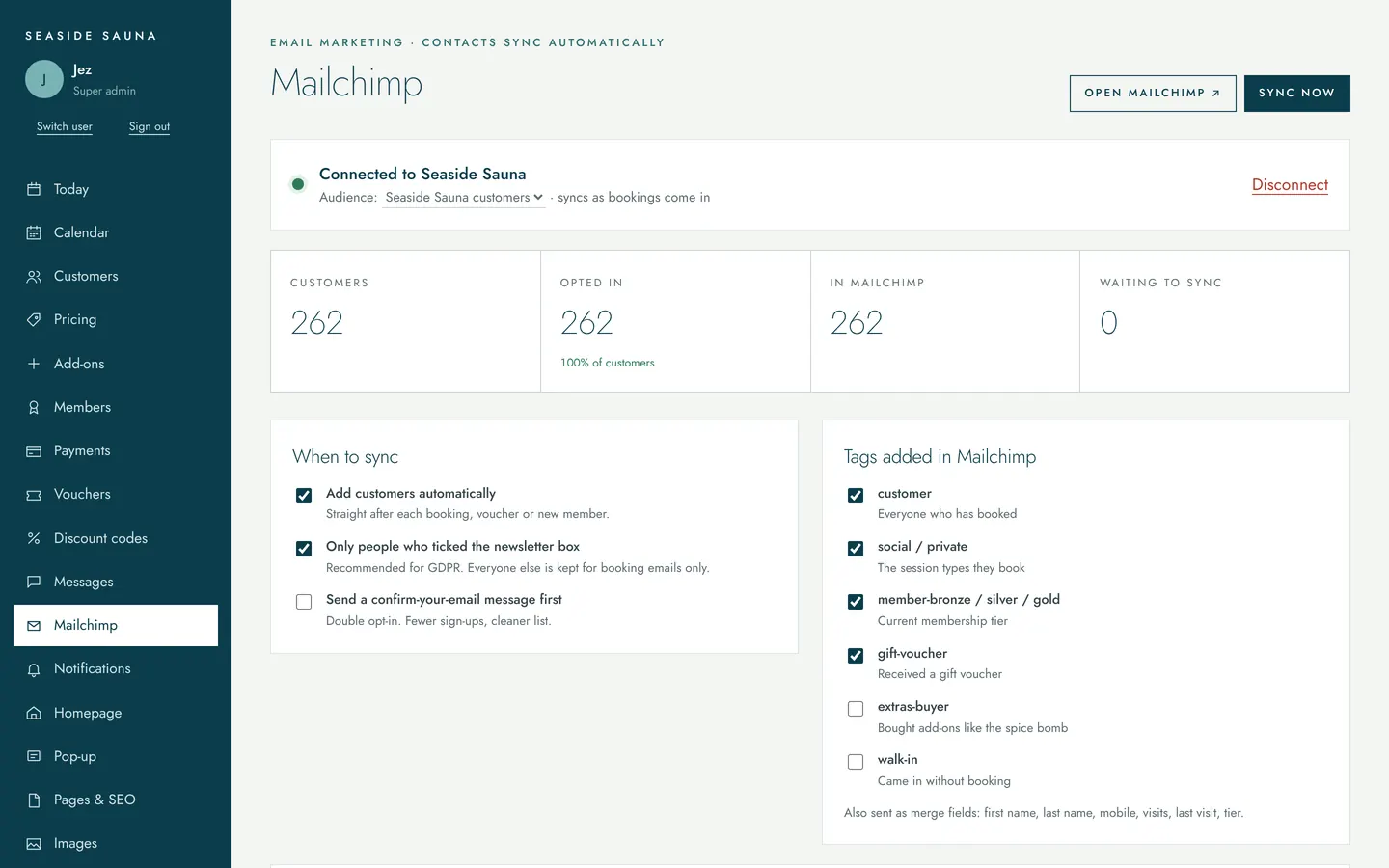1389x868 pixels.
Task: Click the Customers people icon
Action: tap(34, 276)
